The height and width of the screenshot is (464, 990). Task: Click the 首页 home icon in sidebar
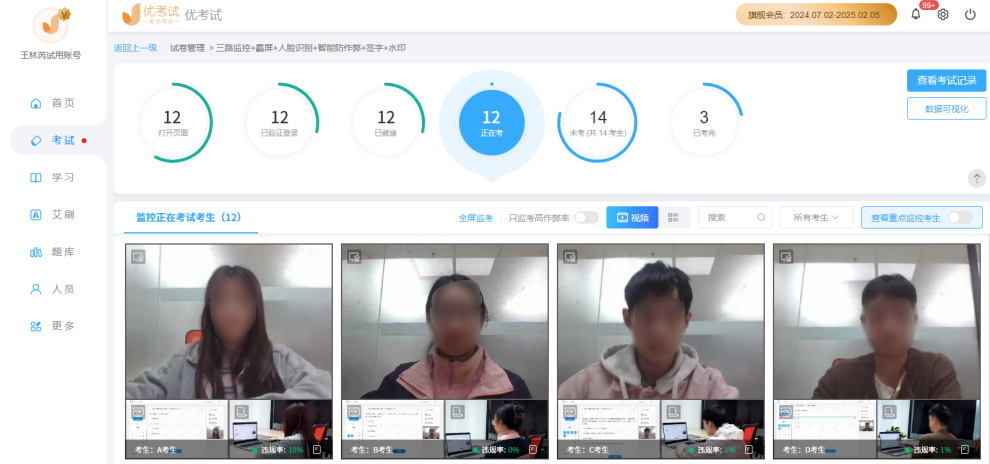tap(36, 103)
